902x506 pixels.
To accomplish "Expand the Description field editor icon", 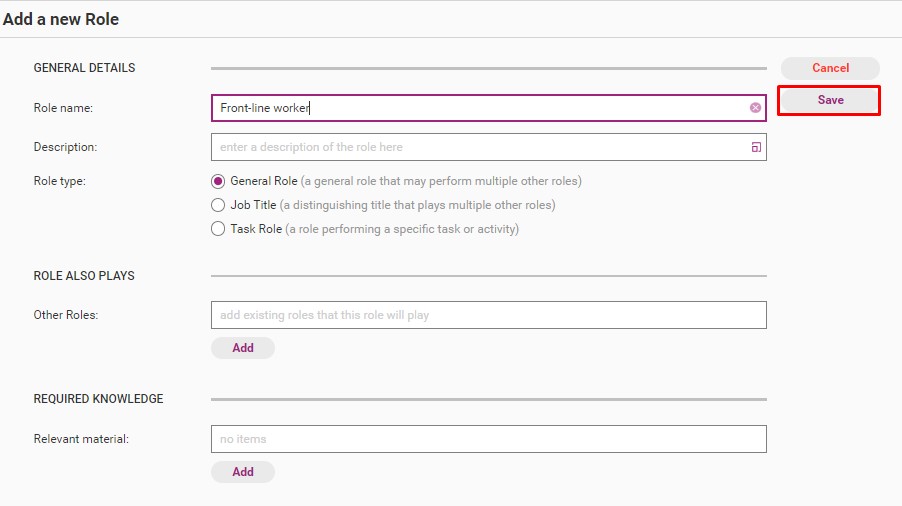I will click(x=755, y=147).
